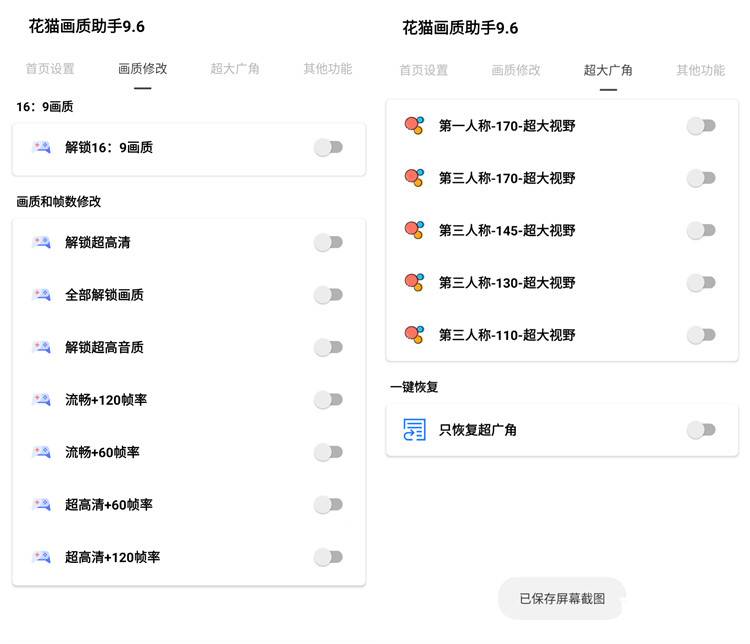The width and height of the screenshot is (750, 644).
Task: Click the bubble icon for 第一人称-170-超大视野
Action: tap(414, 125)
